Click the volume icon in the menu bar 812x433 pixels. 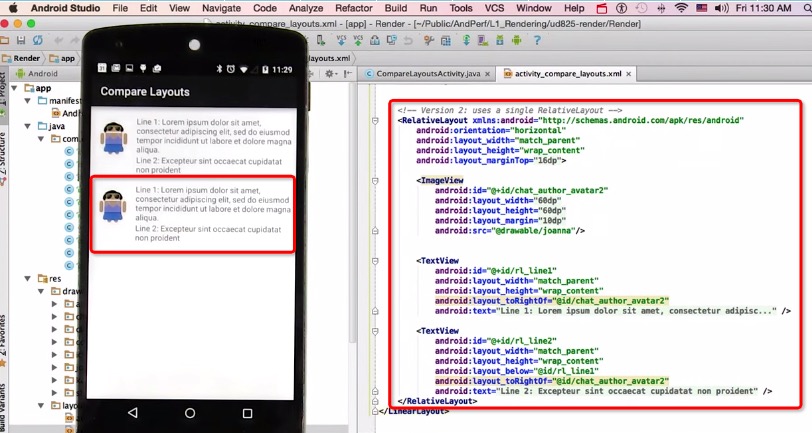(x=721, y=8)
